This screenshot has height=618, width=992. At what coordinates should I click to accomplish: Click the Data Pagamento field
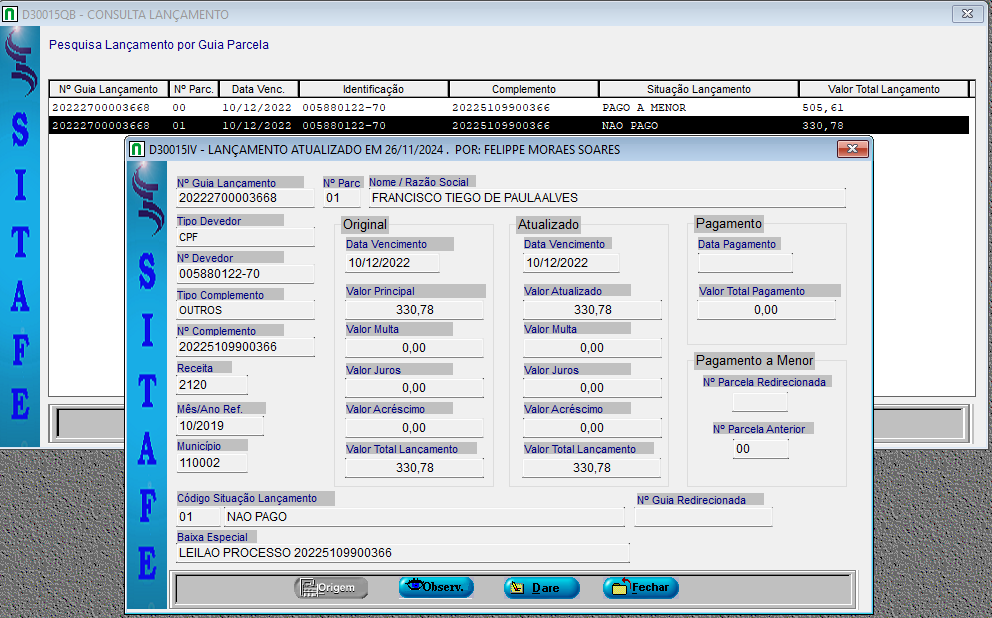click(745, 263)
